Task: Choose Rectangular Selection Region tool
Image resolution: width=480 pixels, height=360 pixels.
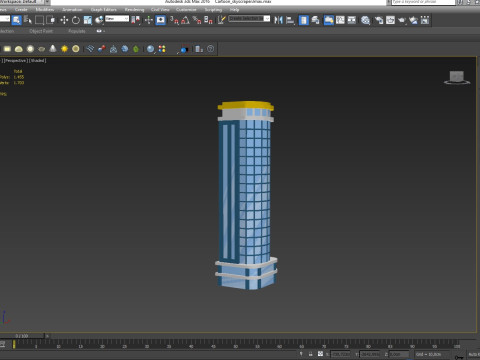Action: 39,20
